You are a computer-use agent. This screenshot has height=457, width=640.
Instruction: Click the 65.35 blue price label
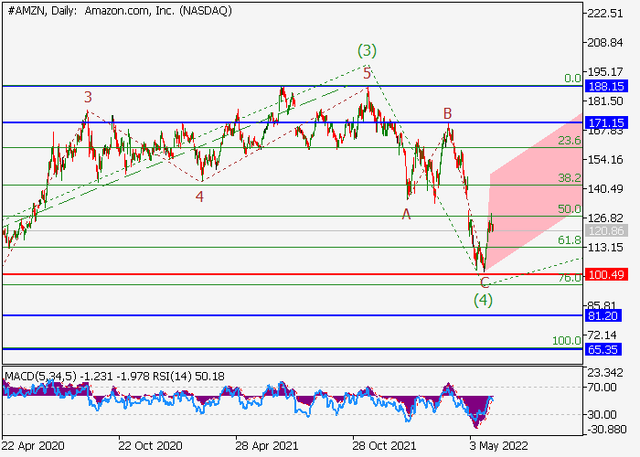pos(603,350)
